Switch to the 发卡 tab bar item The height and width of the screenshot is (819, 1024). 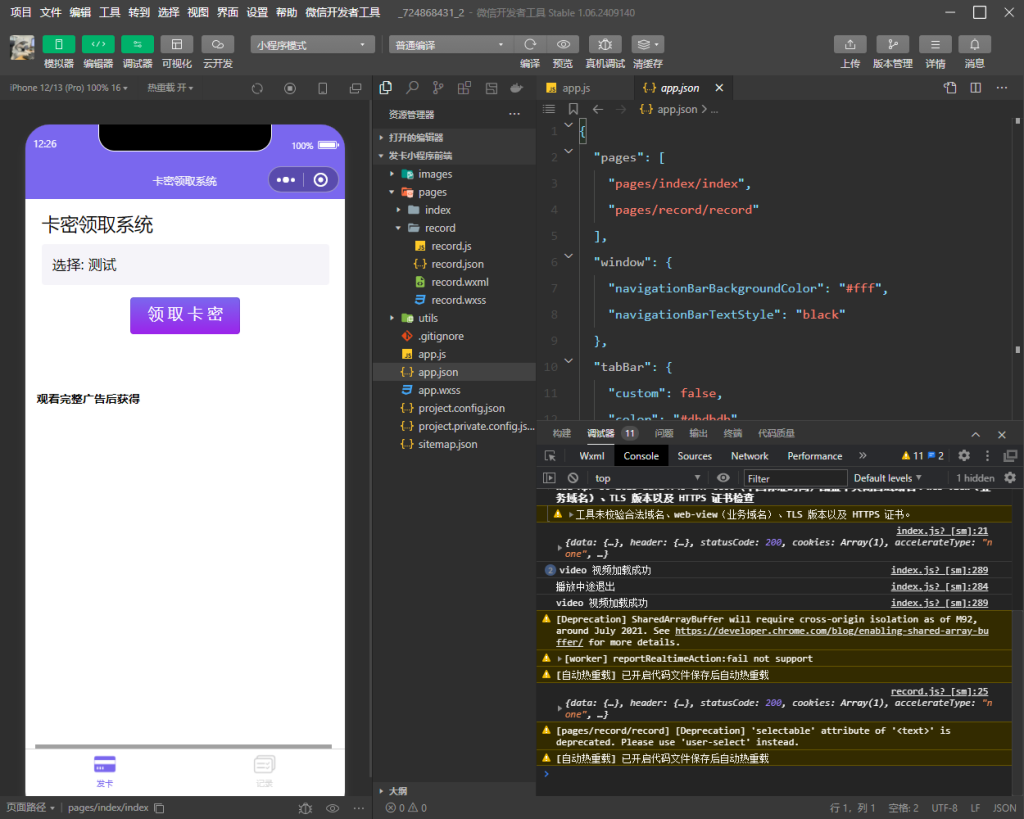click(105, 771)
